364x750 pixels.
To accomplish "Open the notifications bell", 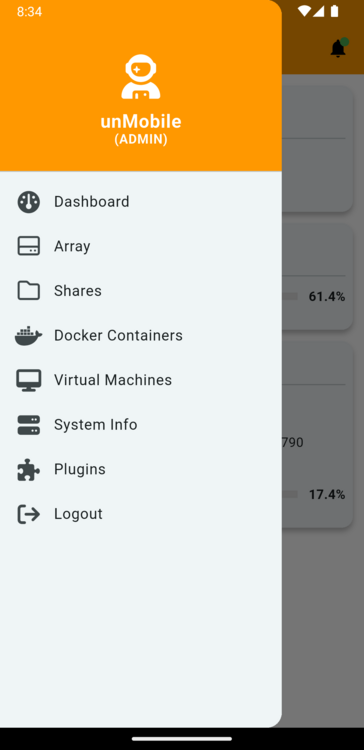I will (x=339, y=48).
